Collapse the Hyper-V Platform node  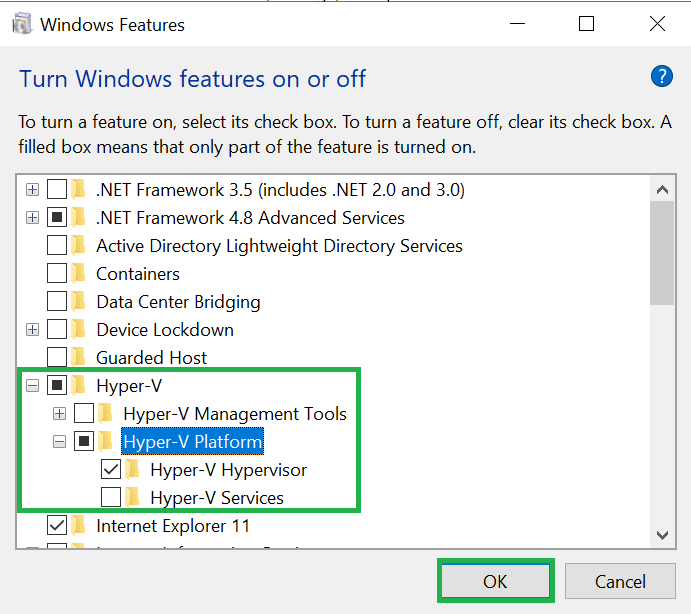click(60, 442)
